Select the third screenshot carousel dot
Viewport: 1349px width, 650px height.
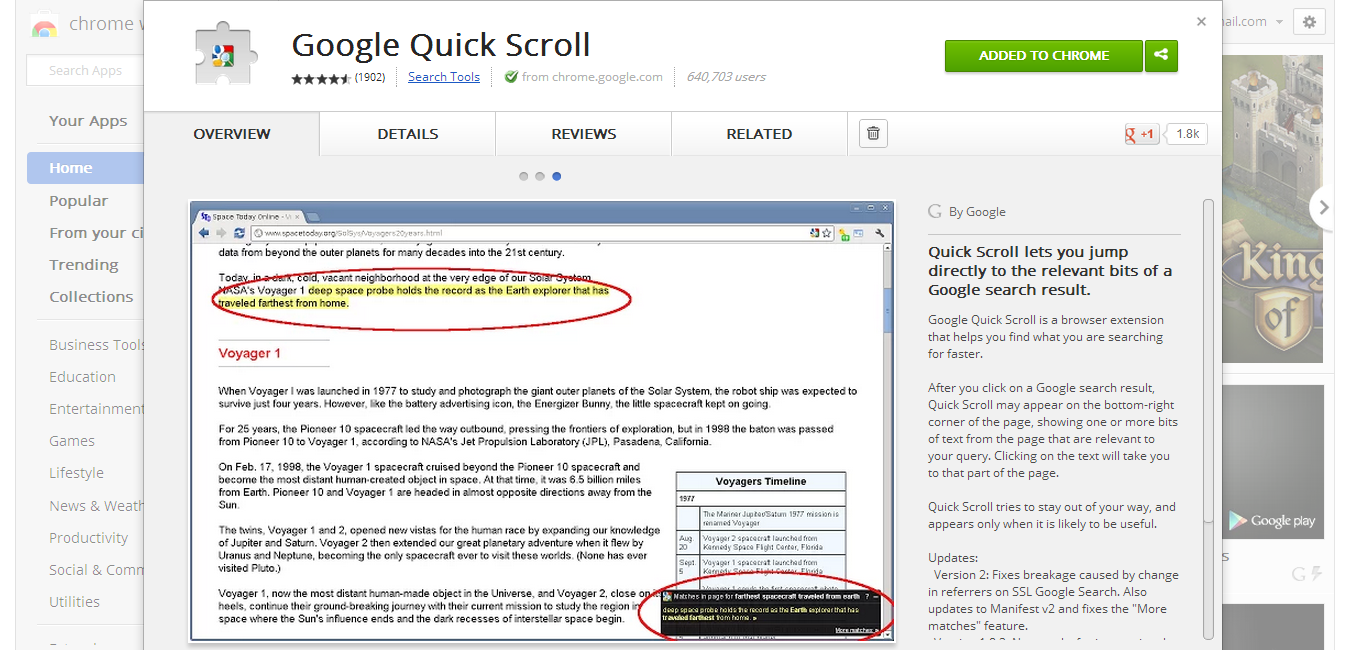[556, 175]
